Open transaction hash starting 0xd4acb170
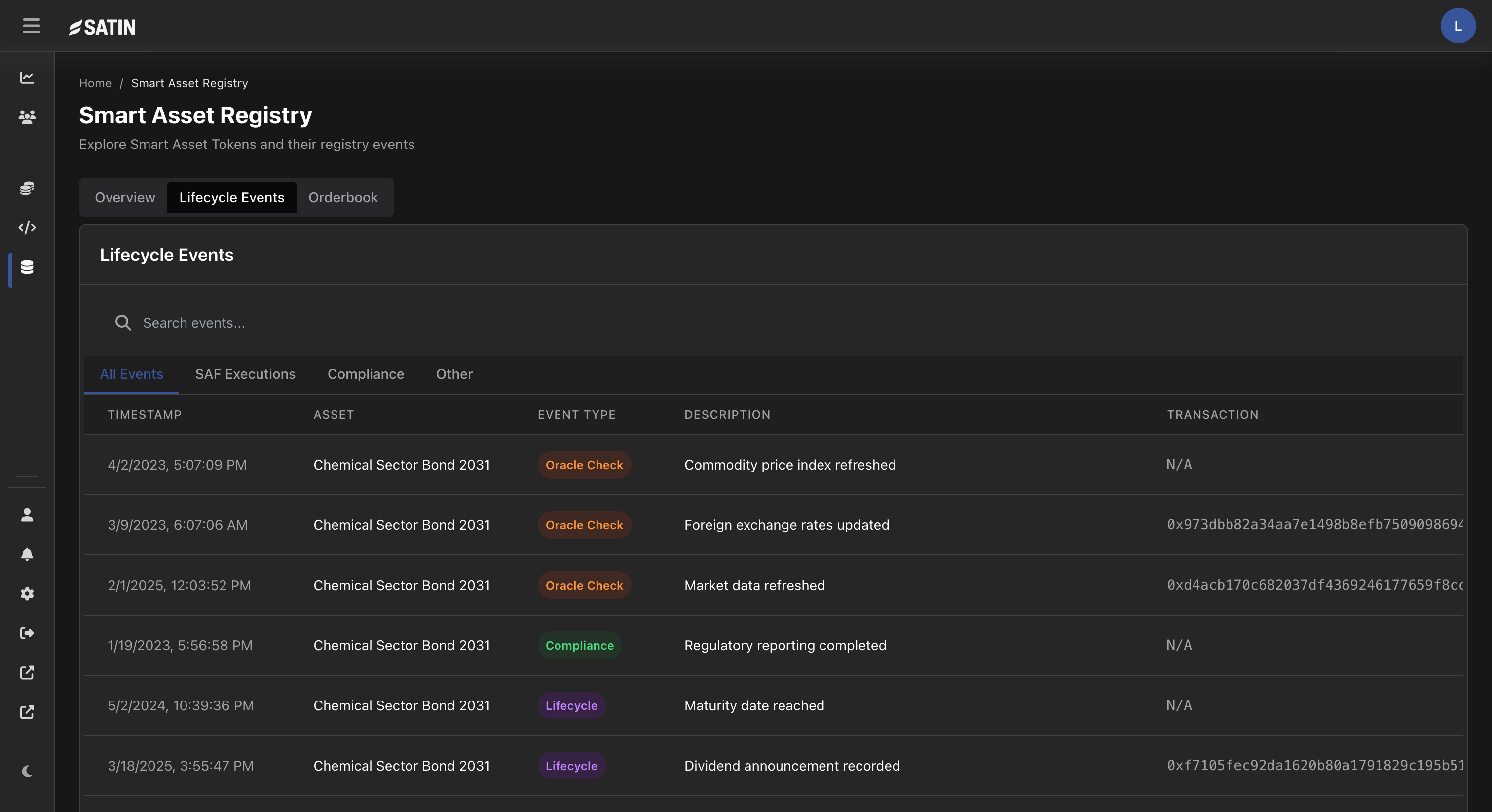 click(x=1315, y=585)
